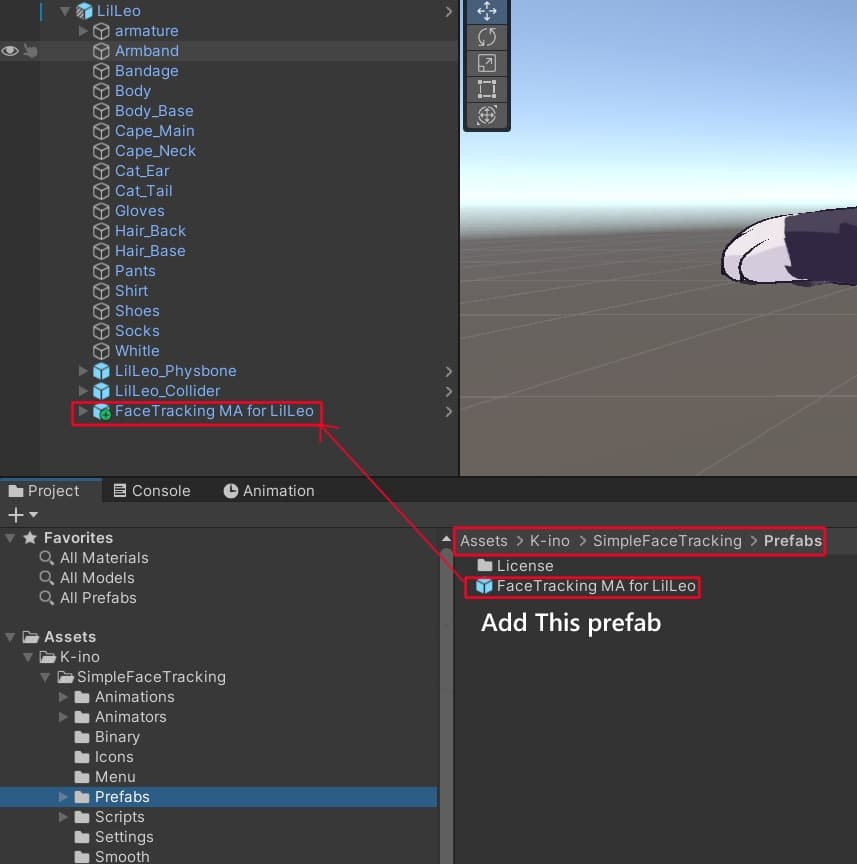Expand LilLeo_Physbone in hierarchy
The width and height of the screenshot is (857, 864).
coord(83,371)
